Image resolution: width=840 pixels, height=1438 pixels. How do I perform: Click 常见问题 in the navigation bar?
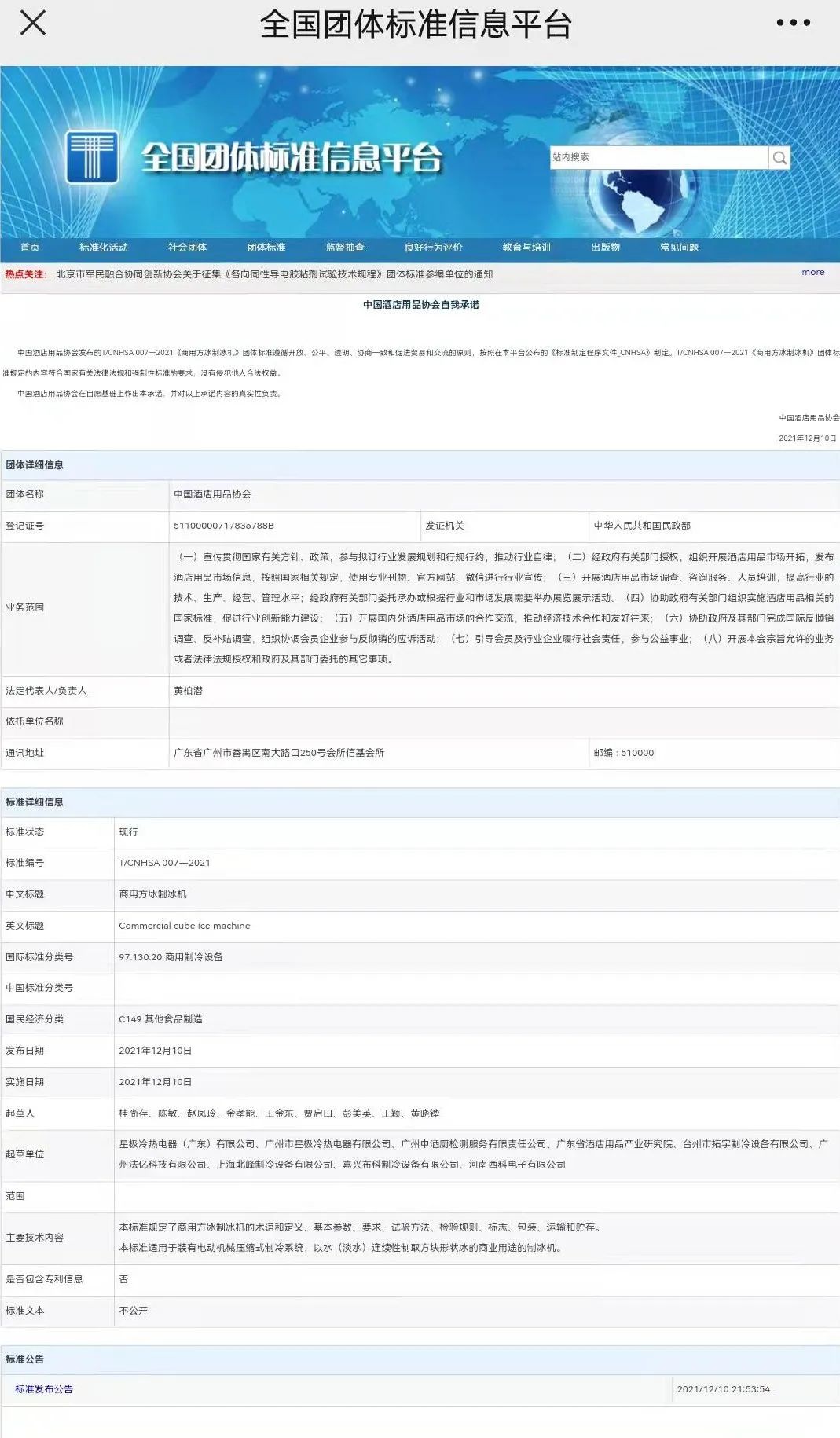point(679,248)
